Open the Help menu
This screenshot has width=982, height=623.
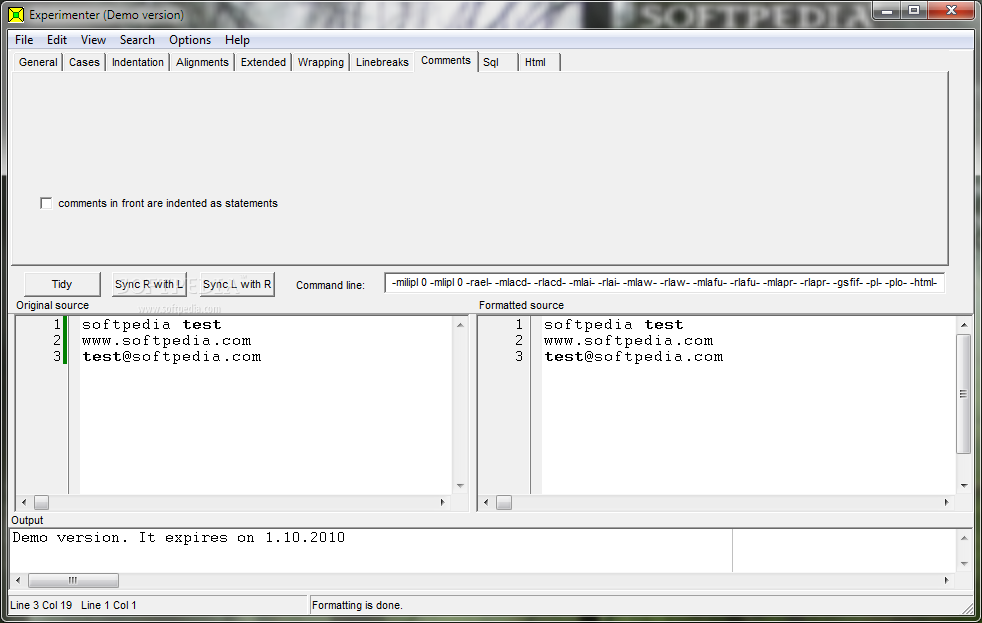237,39
